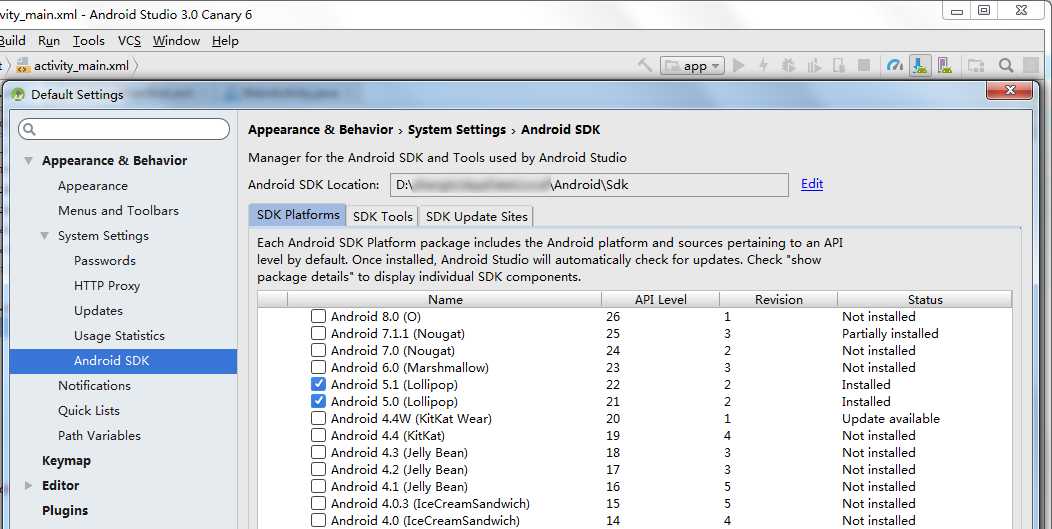Uncheck Android 5.1 (Lollipop) checkbox

319,384
